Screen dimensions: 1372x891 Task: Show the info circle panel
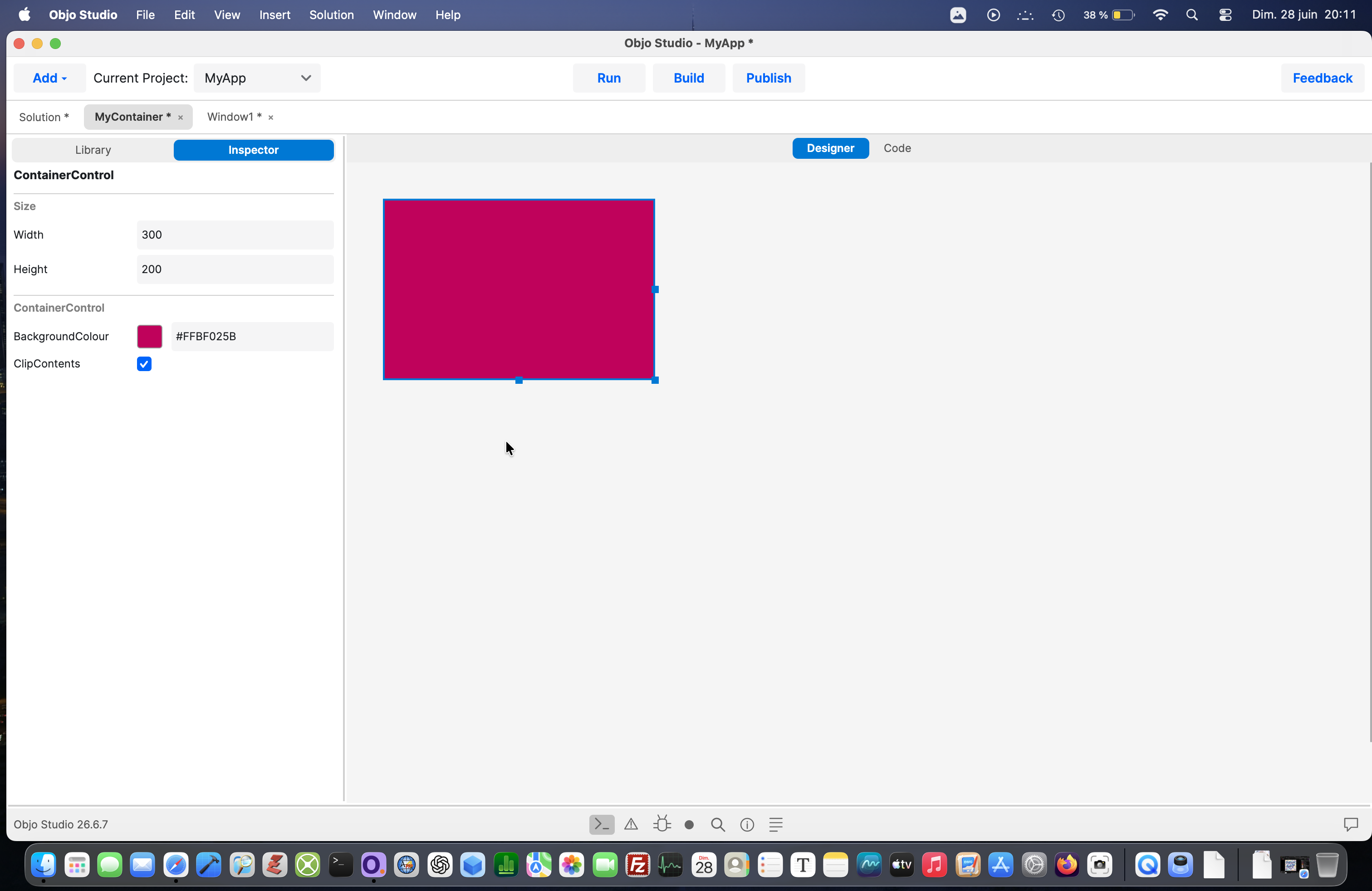coord(747,825)
